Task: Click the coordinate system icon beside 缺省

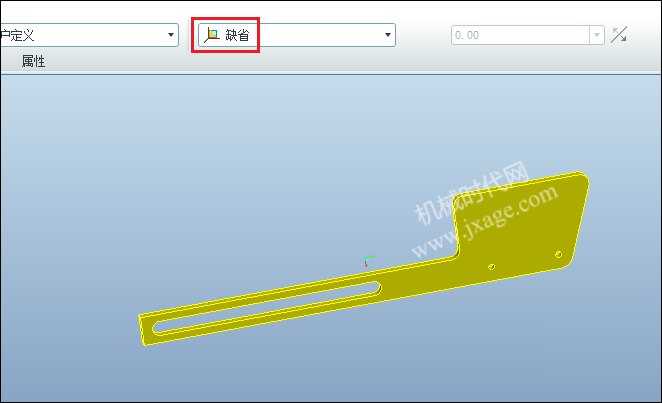Action: point(212,35)
